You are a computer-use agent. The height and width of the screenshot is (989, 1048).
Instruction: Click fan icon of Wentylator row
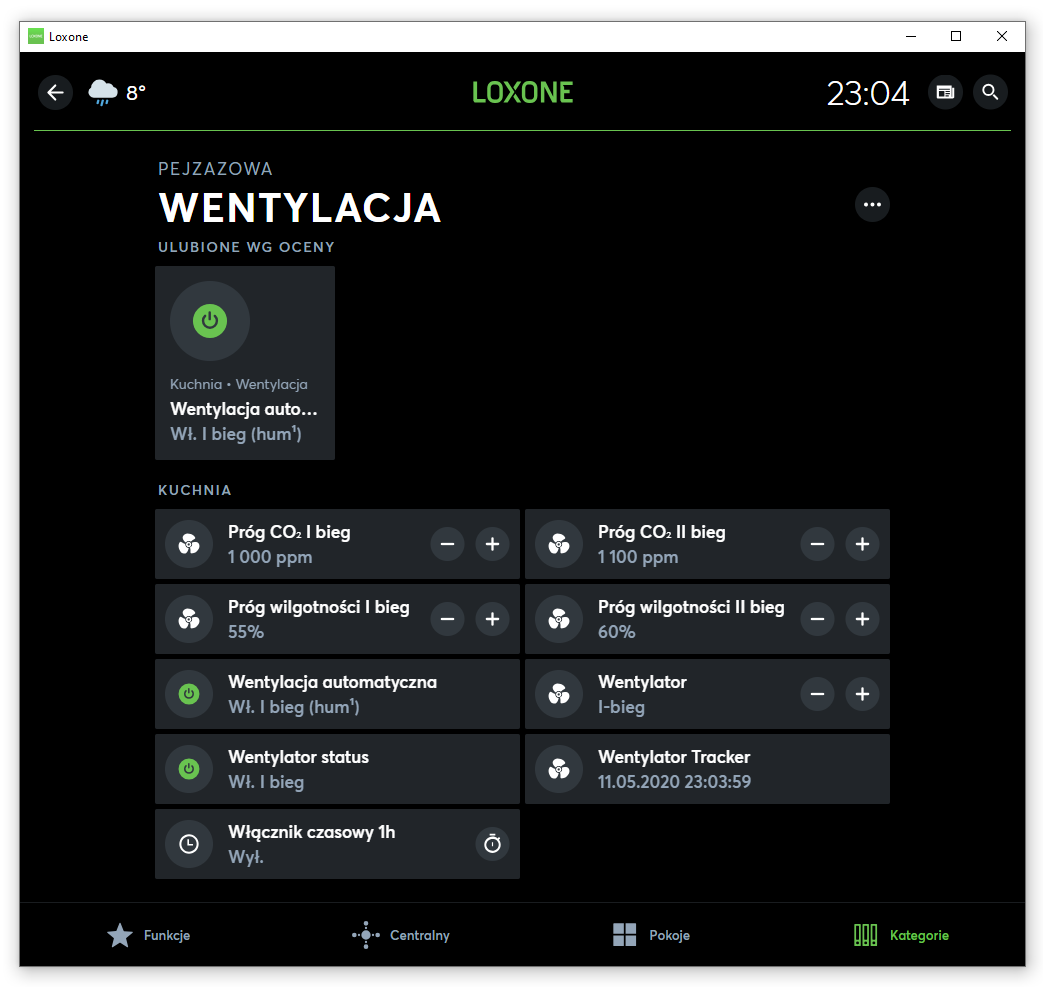pos(559,694)
